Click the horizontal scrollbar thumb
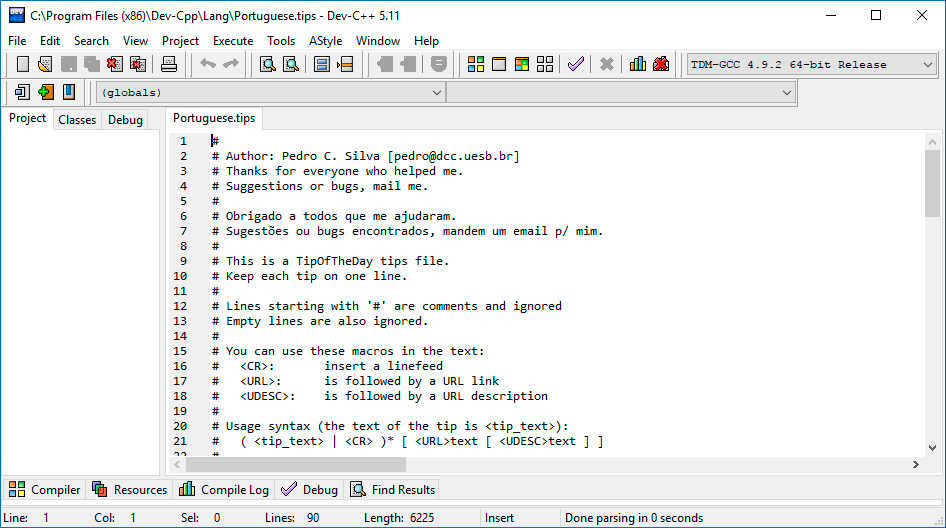Viewport: 946px width, 528px height. (x=296, y=464)
